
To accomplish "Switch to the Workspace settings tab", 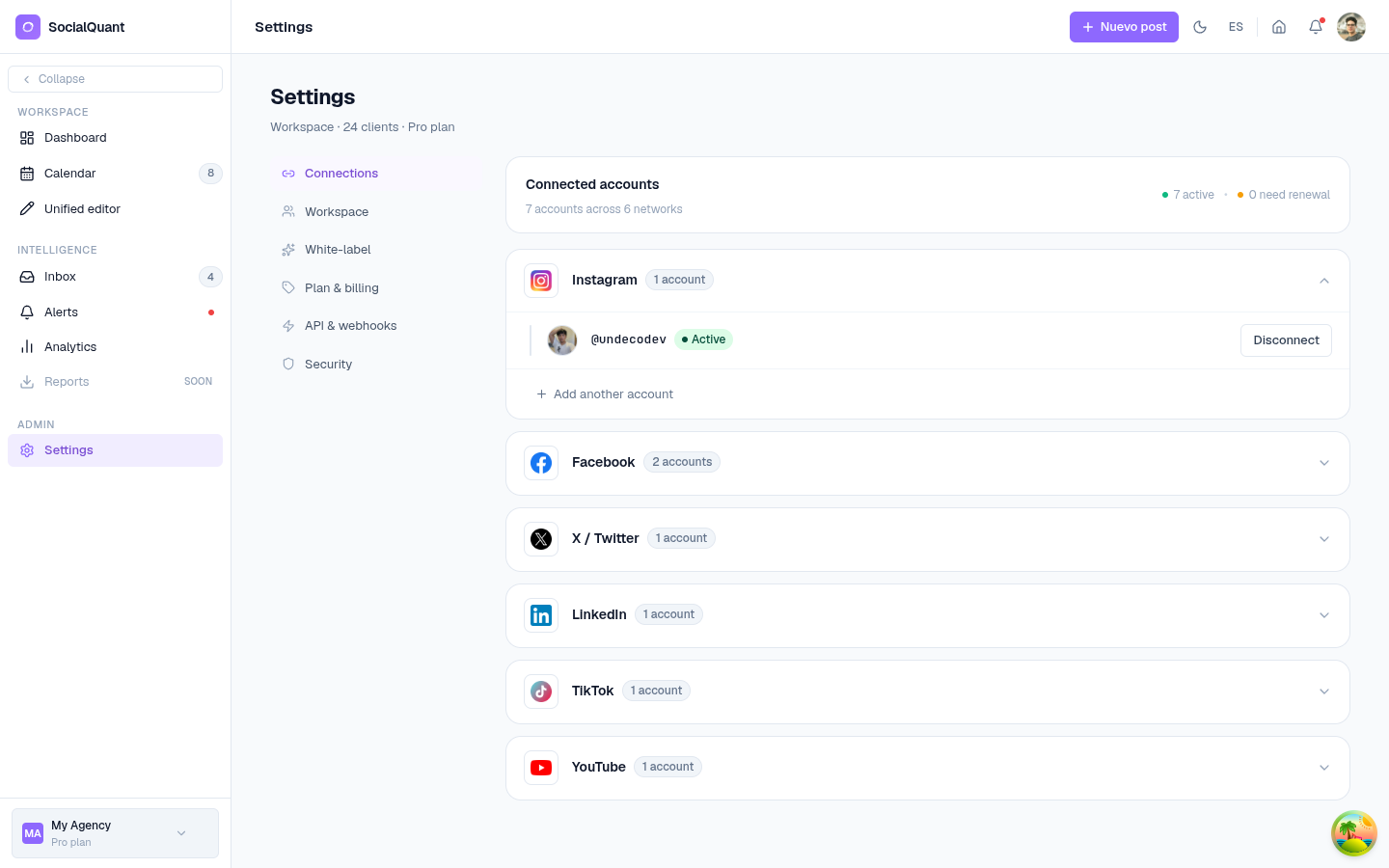I will coord(376,212).
